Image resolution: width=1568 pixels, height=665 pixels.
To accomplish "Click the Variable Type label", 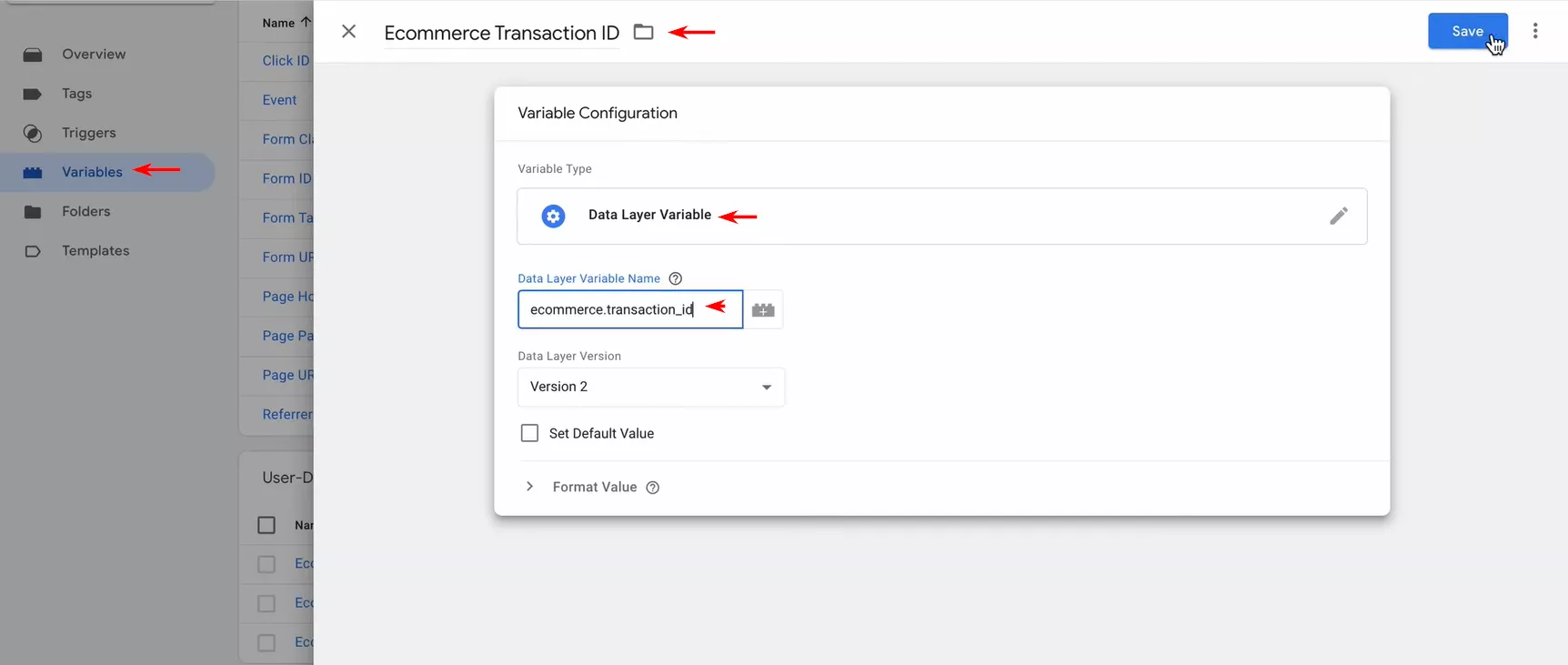I will pyautogui.click(x=555, y=168).
